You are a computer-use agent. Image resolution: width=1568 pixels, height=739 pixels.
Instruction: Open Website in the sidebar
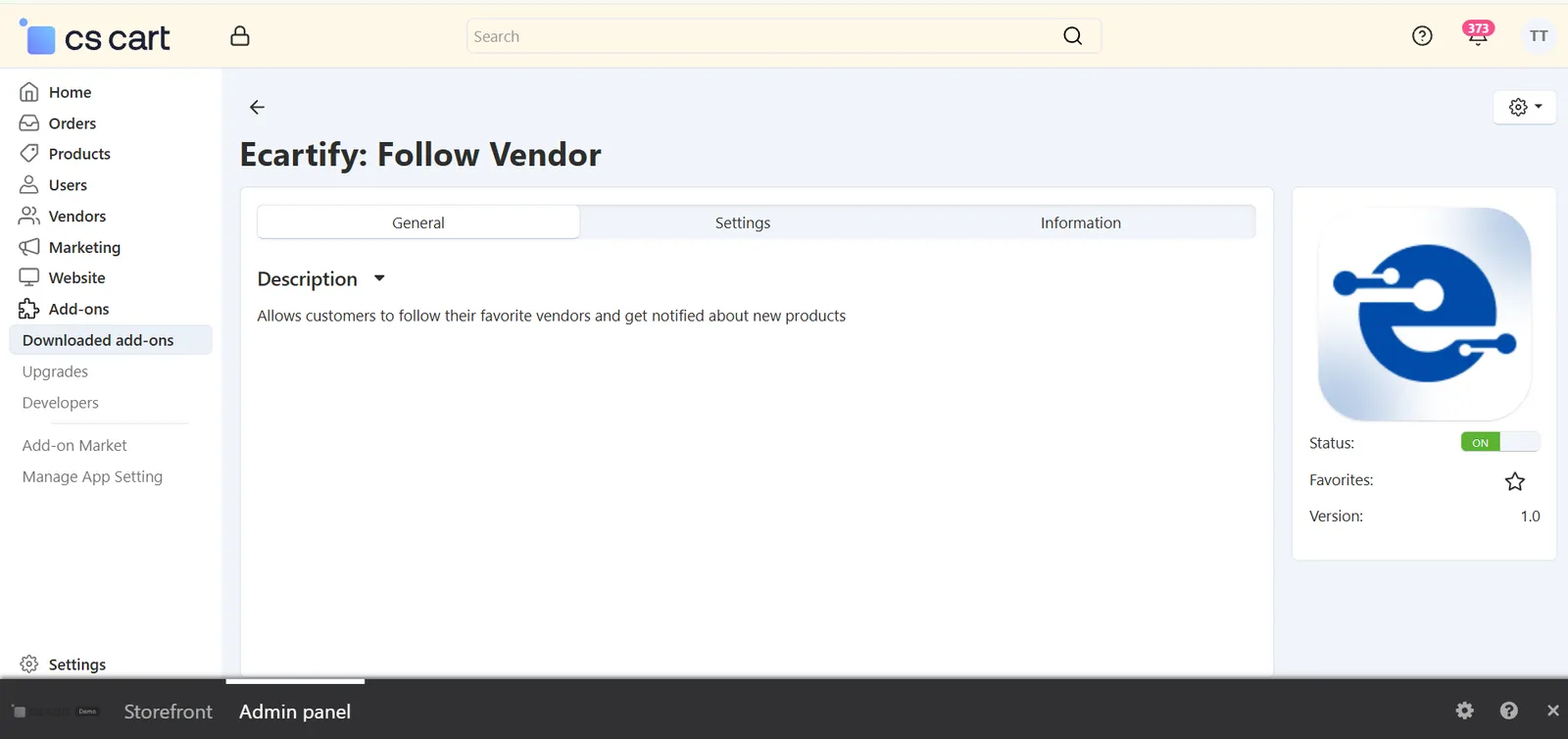pos(76,278)
